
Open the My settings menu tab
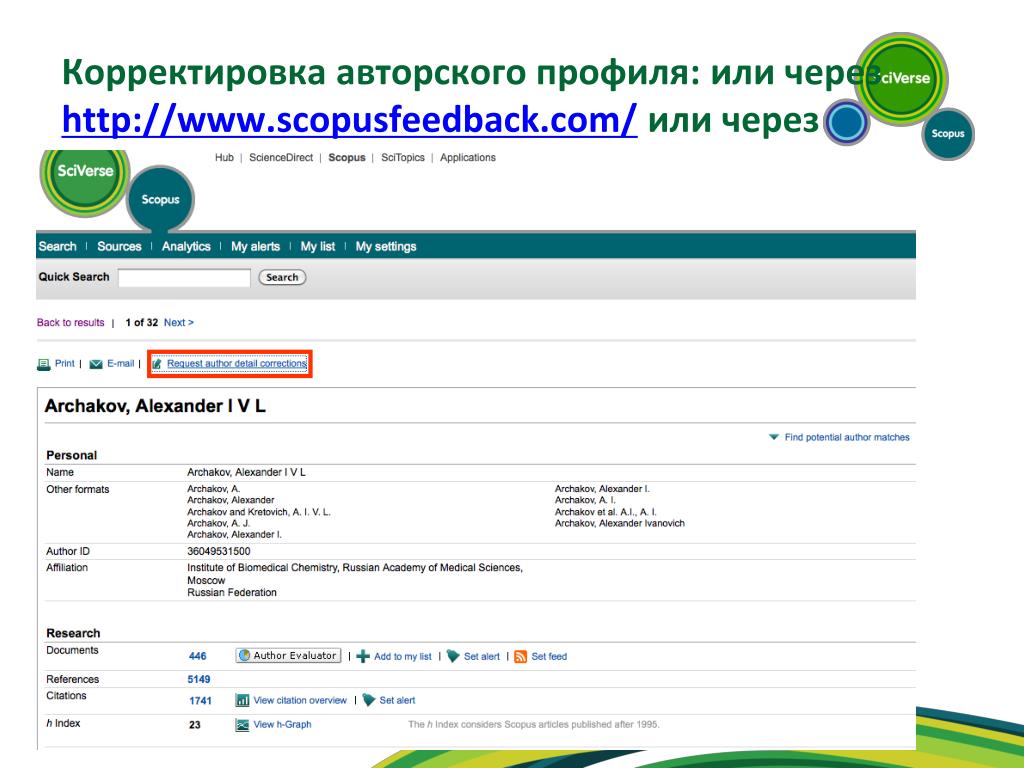[386, 246]
